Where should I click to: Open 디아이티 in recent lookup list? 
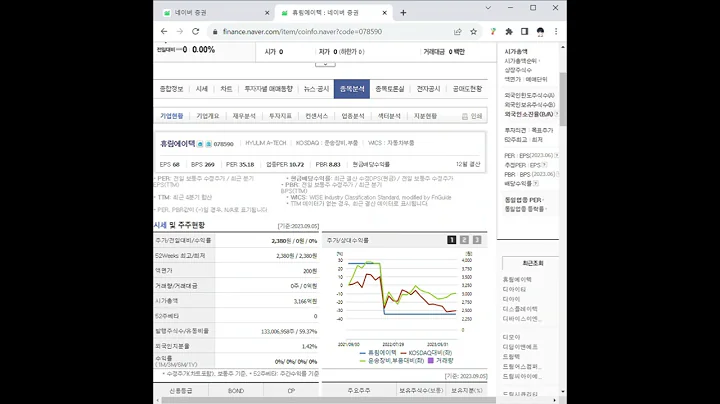[x=514, y=289]
